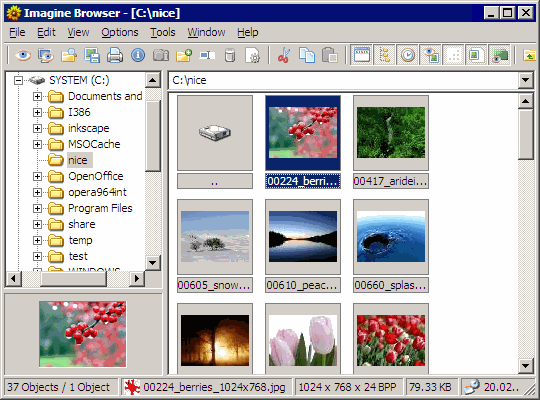The height and width of the screenshot is (400, 540).
Task: Open the C:\nice path dropdown arrow
Action: click(x=525, y=80)
